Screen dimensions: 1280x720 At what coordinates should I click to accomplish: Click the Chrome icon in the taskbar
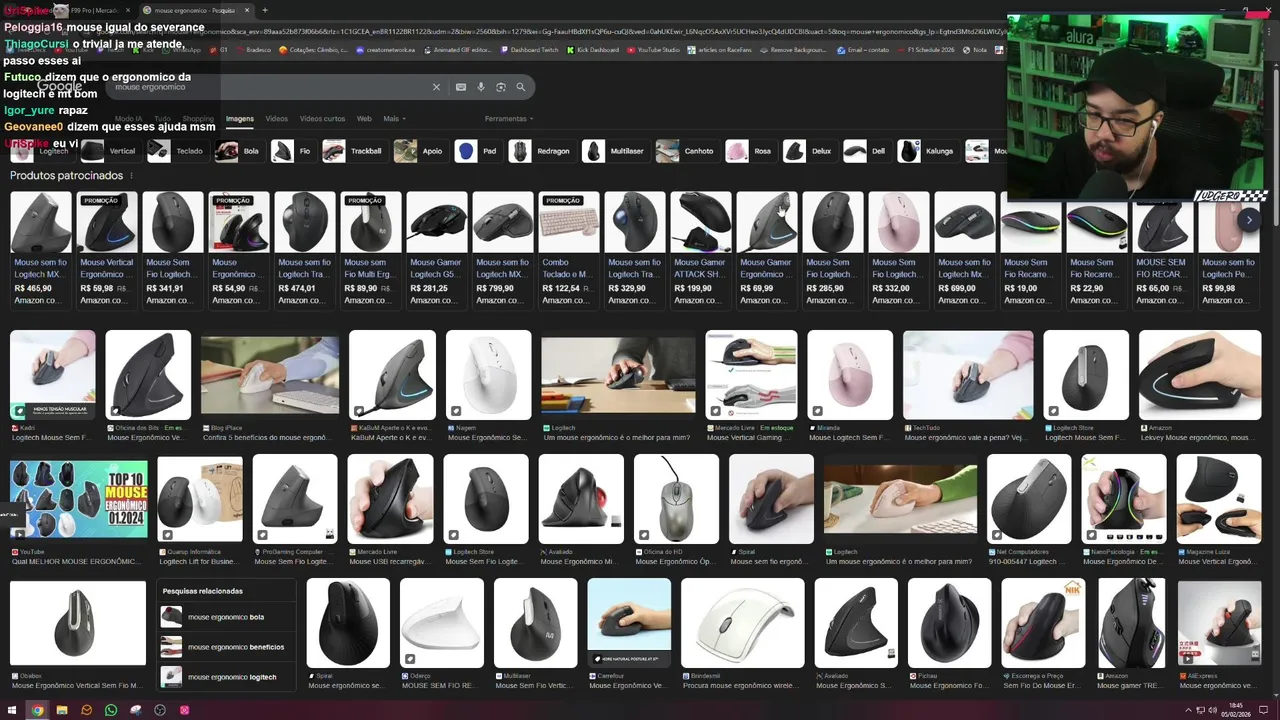tap(37, 710)
